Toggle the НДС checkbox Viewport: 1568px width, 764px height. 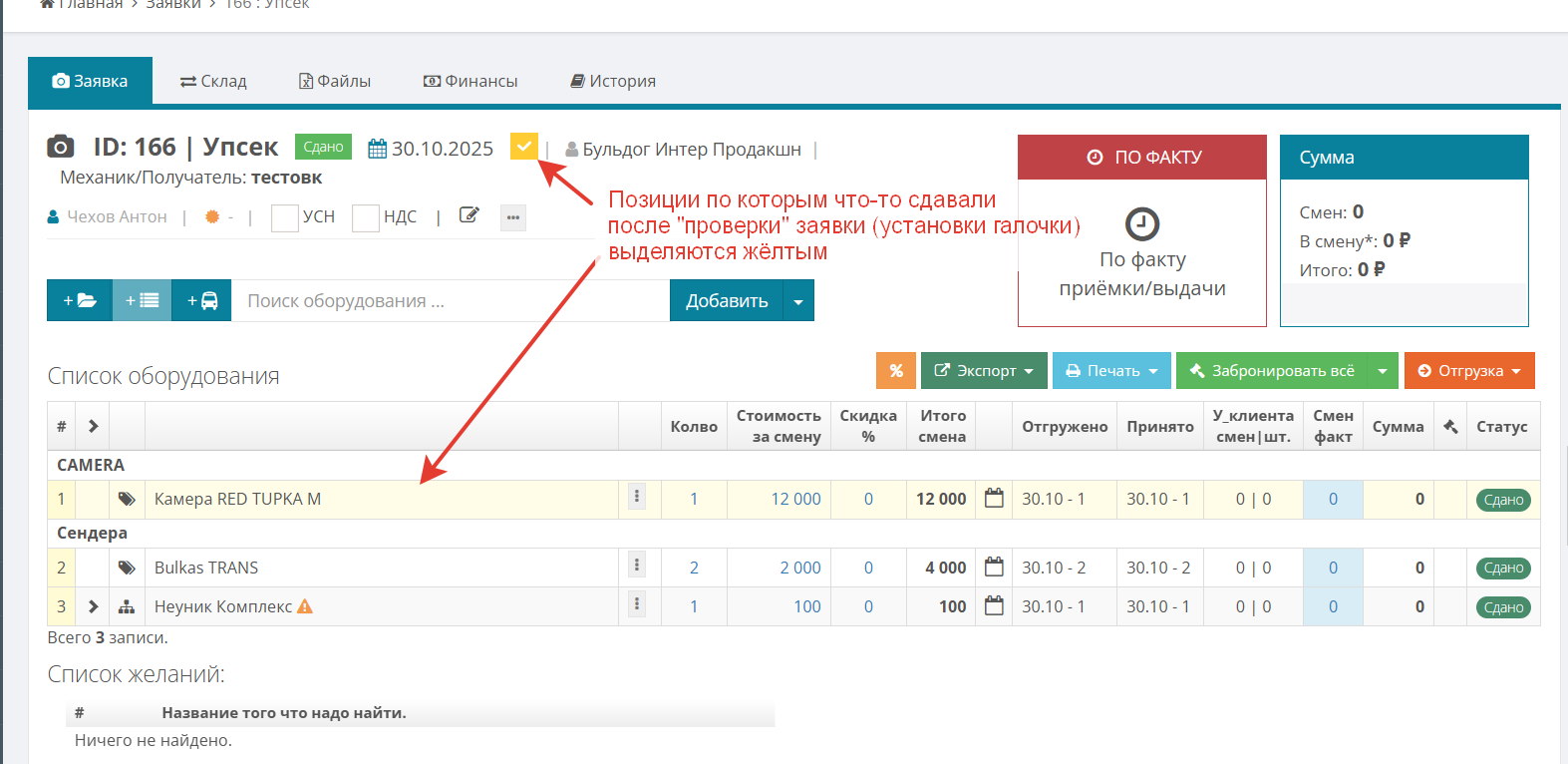(x=366, y=217)
